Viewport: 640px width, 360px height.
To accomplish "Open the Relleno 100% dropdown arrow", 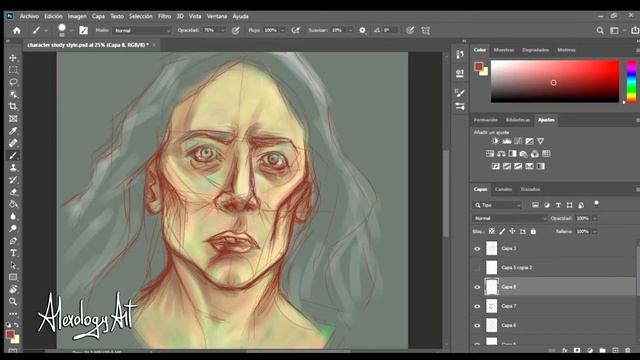I will (x=595, y=231).
